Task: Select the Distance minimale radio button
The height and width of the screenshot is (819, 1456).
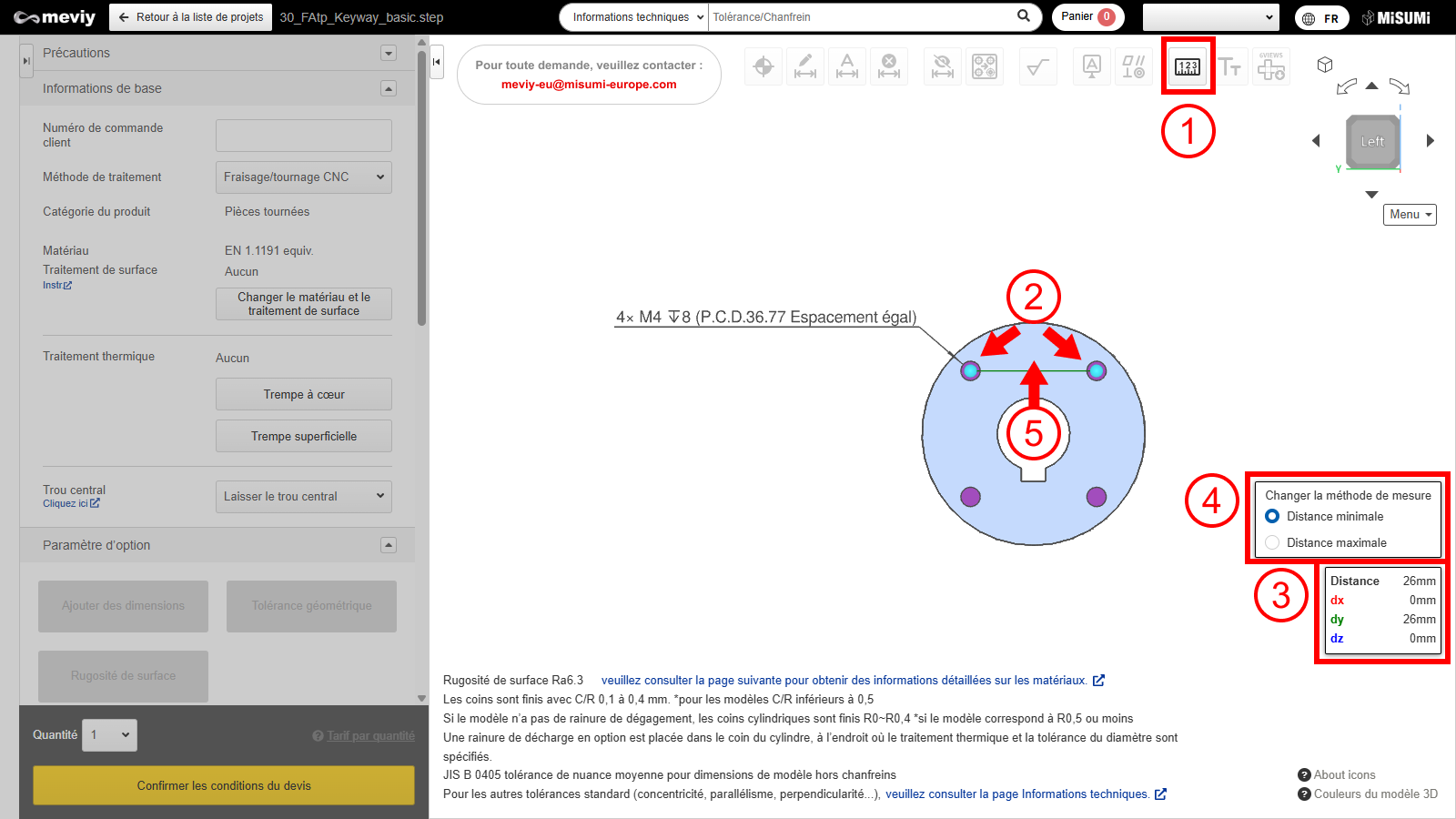Action: tap(1272, 516)
